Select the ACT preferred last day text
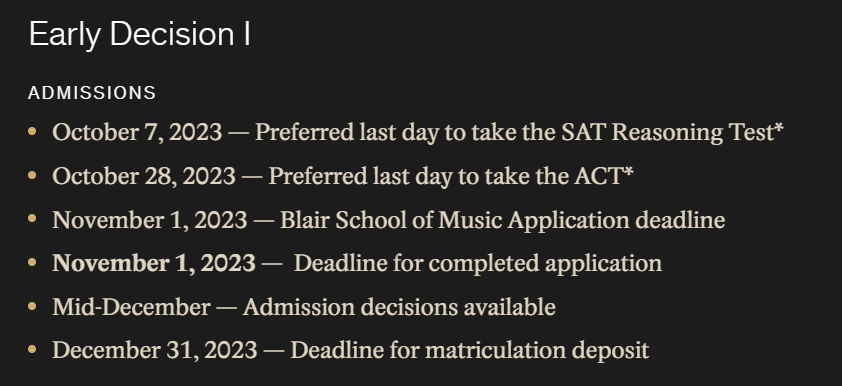This screenshot has width=842, height=386. pyautogui.click(x=451, y=177)
